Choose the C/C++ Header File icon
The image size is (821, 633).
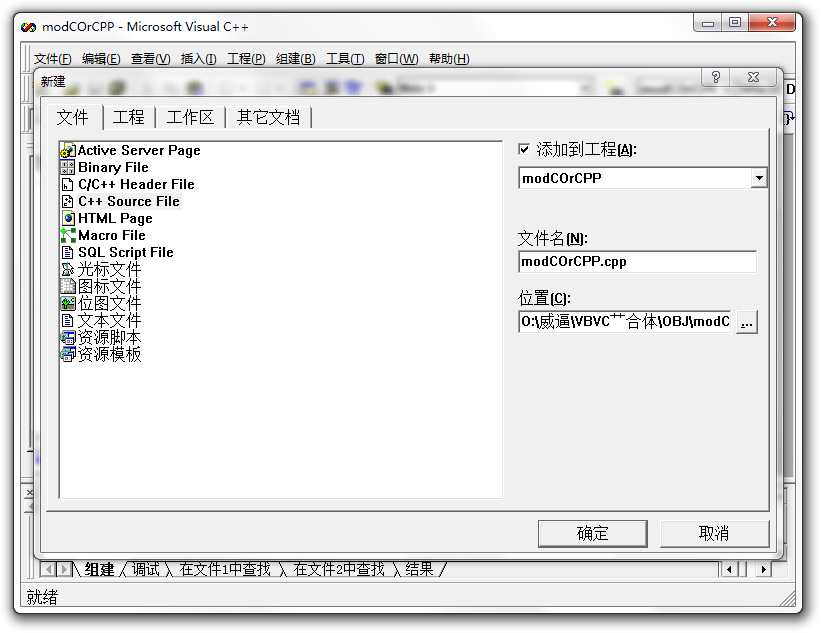point(68,185)
